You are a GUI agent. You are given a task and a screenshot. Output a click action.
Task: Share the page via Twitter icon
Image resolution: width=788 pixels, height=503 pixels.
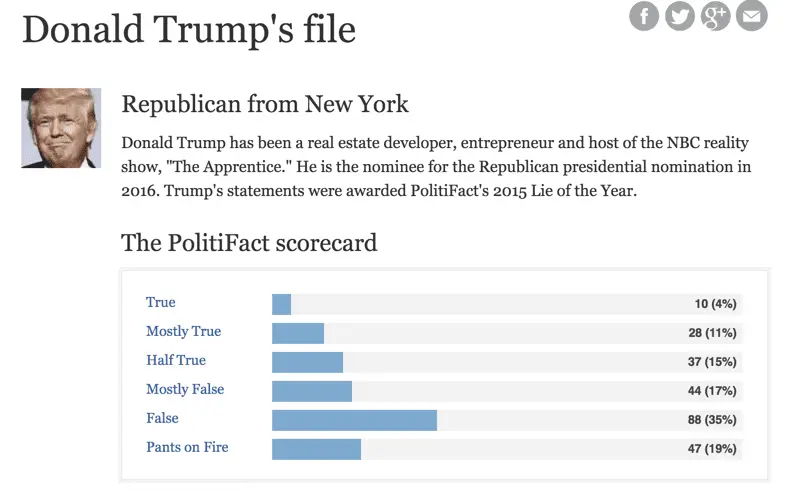coord(680,15)
